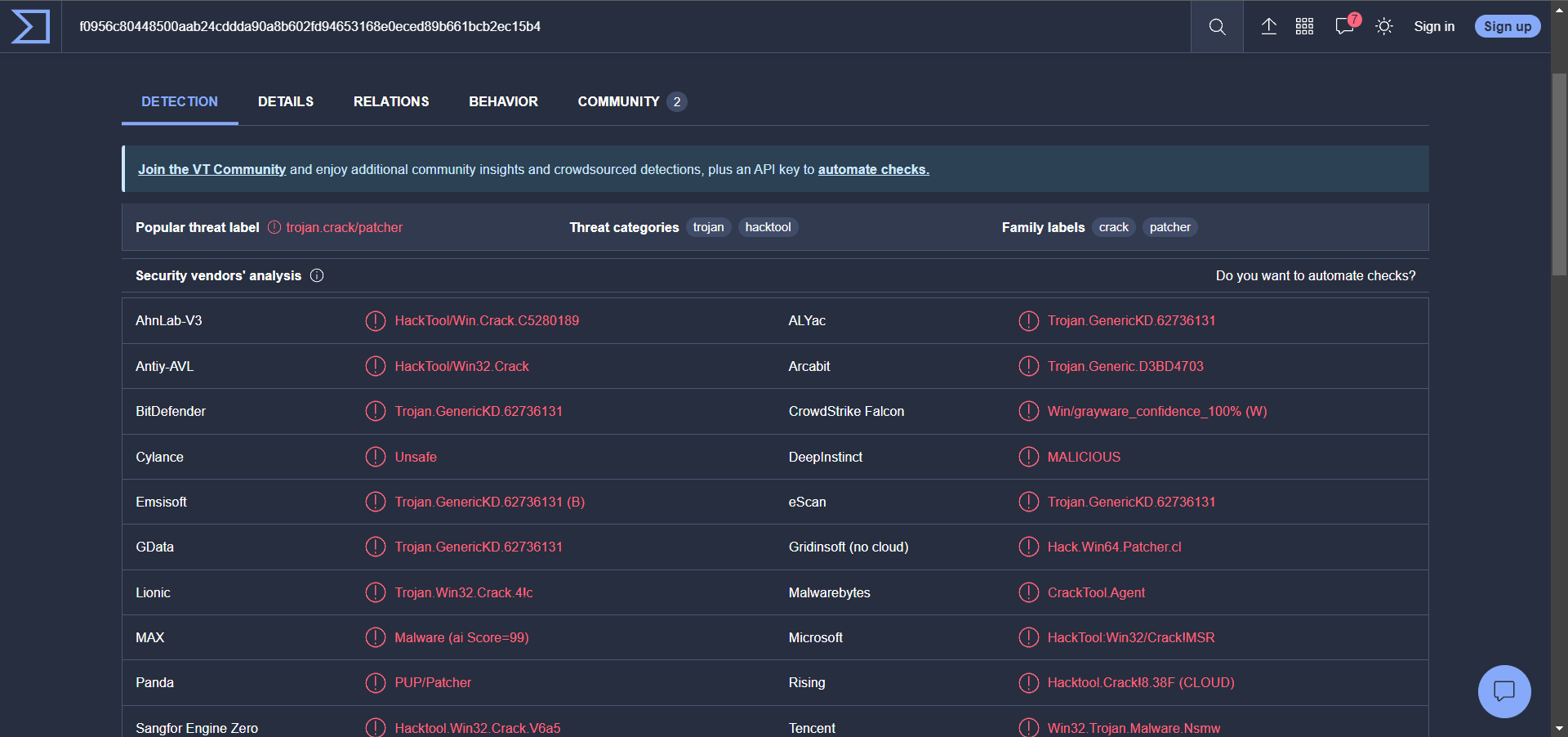Switch to the BEHAVIOR tab

[x=503, y=101]
